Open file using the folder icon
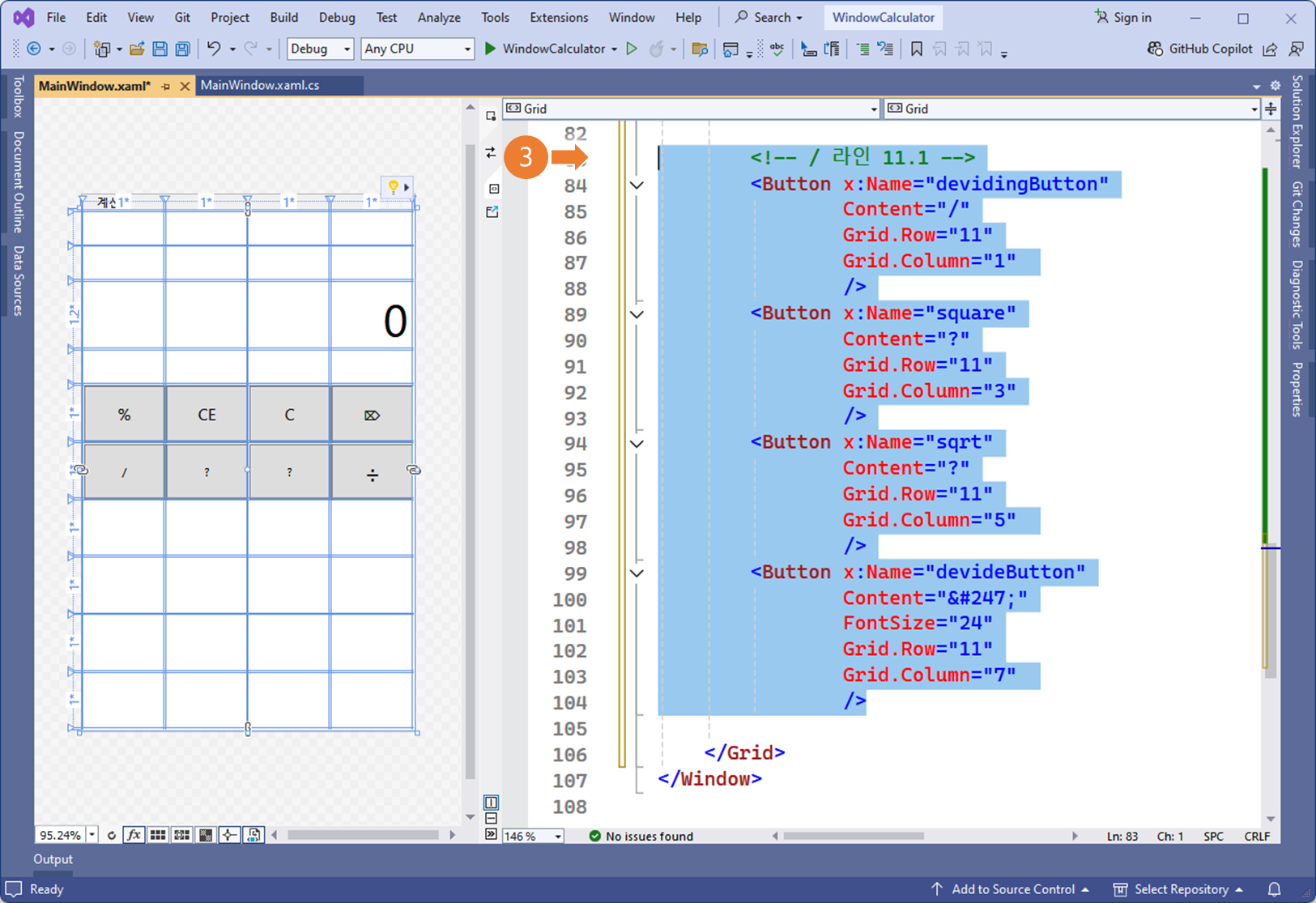1316x903 pixels. tap(136, 49)
